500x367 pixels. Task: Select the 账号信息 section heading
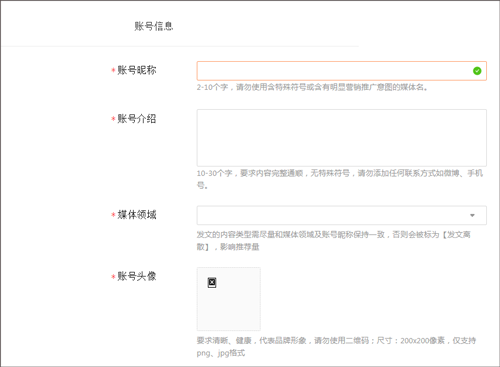pyautogui.click(x=154, y=26)
